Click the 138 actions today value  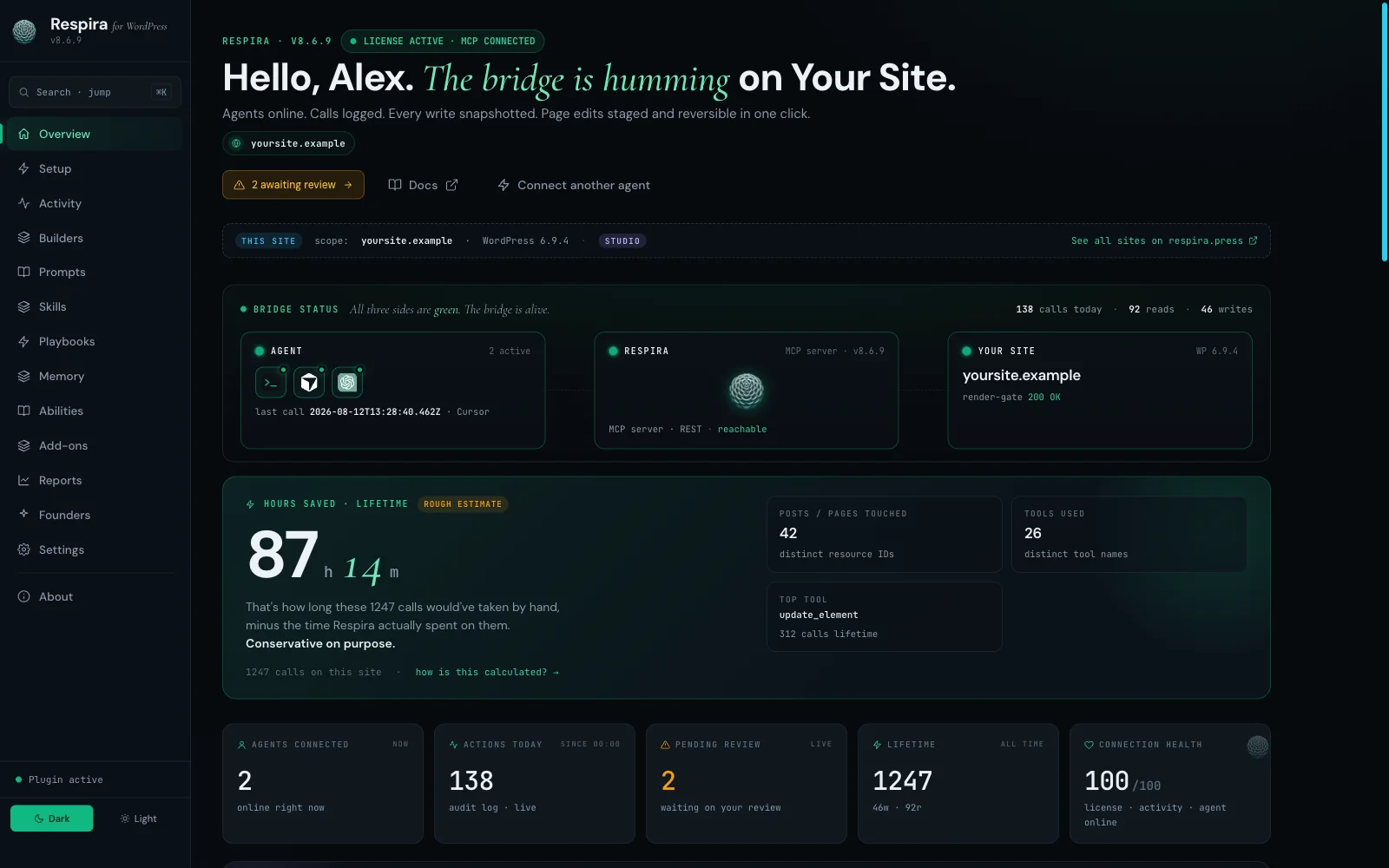471,781
